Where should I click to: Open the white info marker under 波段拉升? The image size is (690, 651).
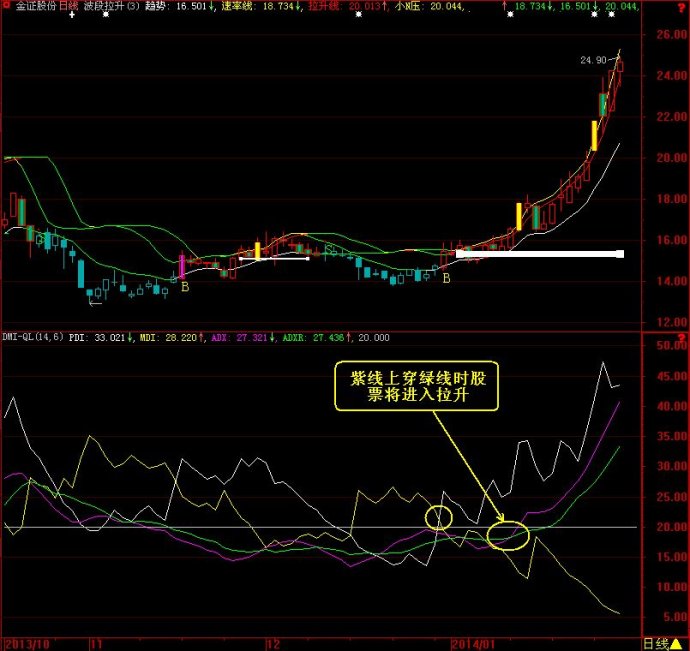point(106,15)
